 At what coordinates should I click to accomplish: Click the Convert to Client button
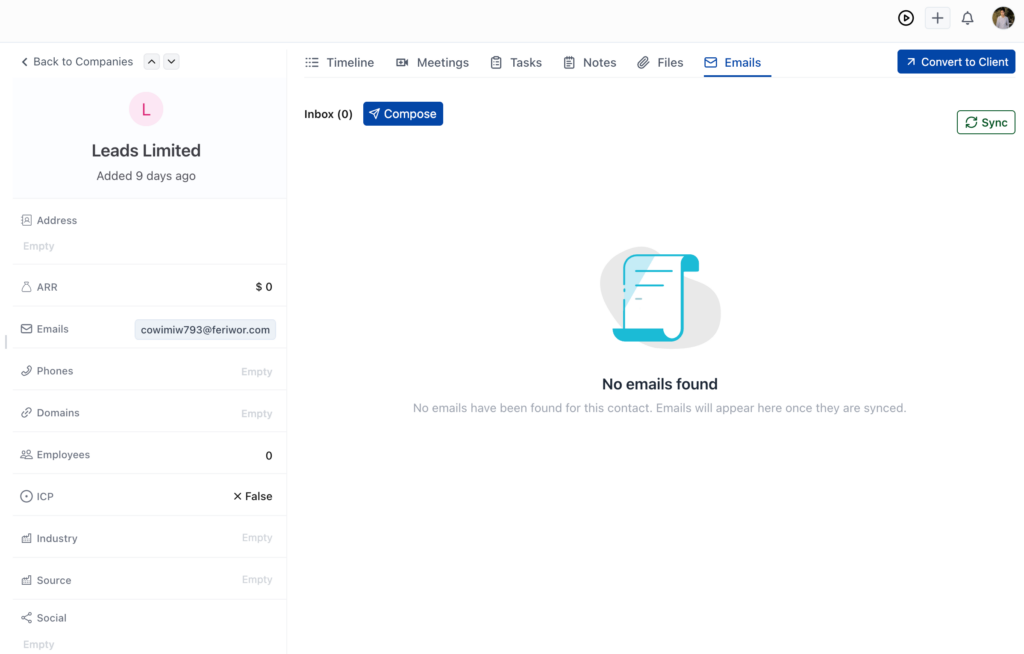[956, 61]
